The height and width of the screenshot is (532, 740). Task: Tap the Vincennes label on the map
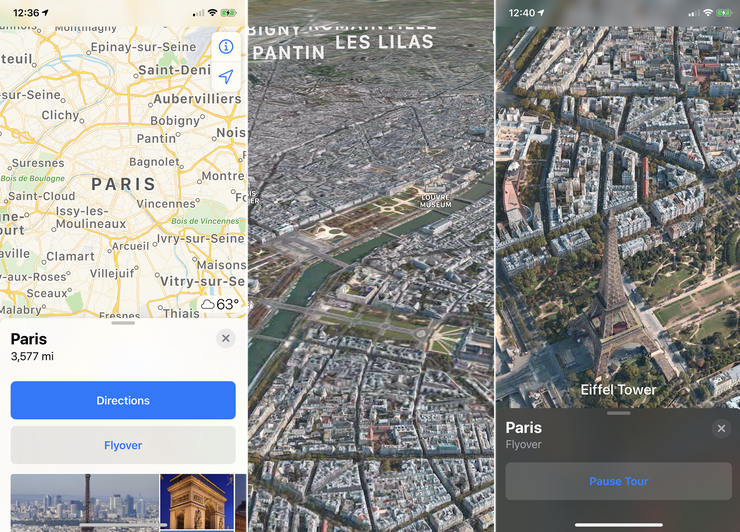[166, 203]
